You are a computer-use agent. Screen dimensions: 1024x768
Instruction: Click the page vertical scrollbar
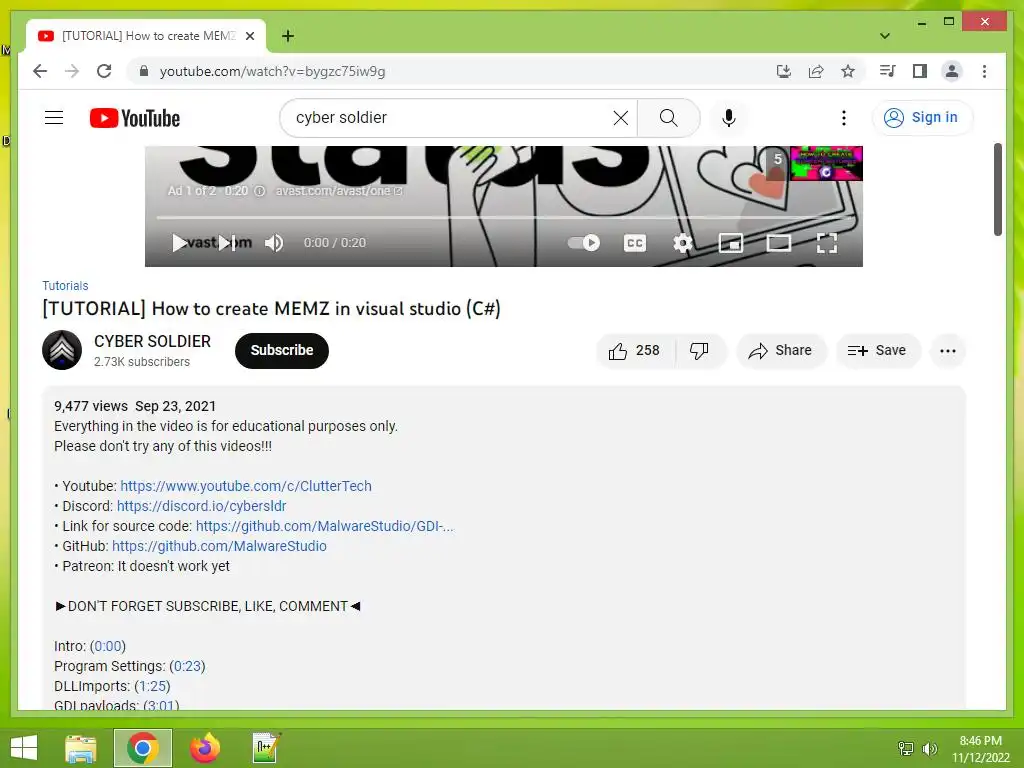point(997,189)
